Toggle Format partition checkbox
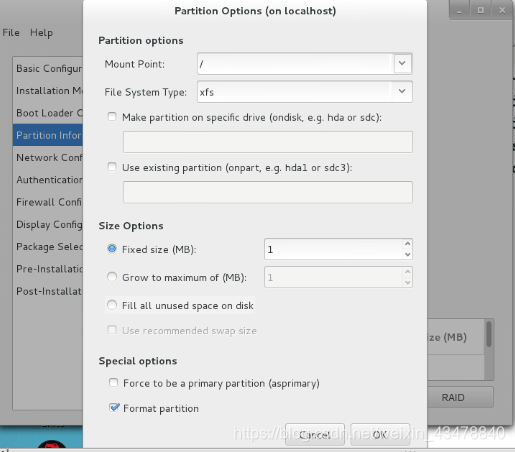 tap(114, 407)
